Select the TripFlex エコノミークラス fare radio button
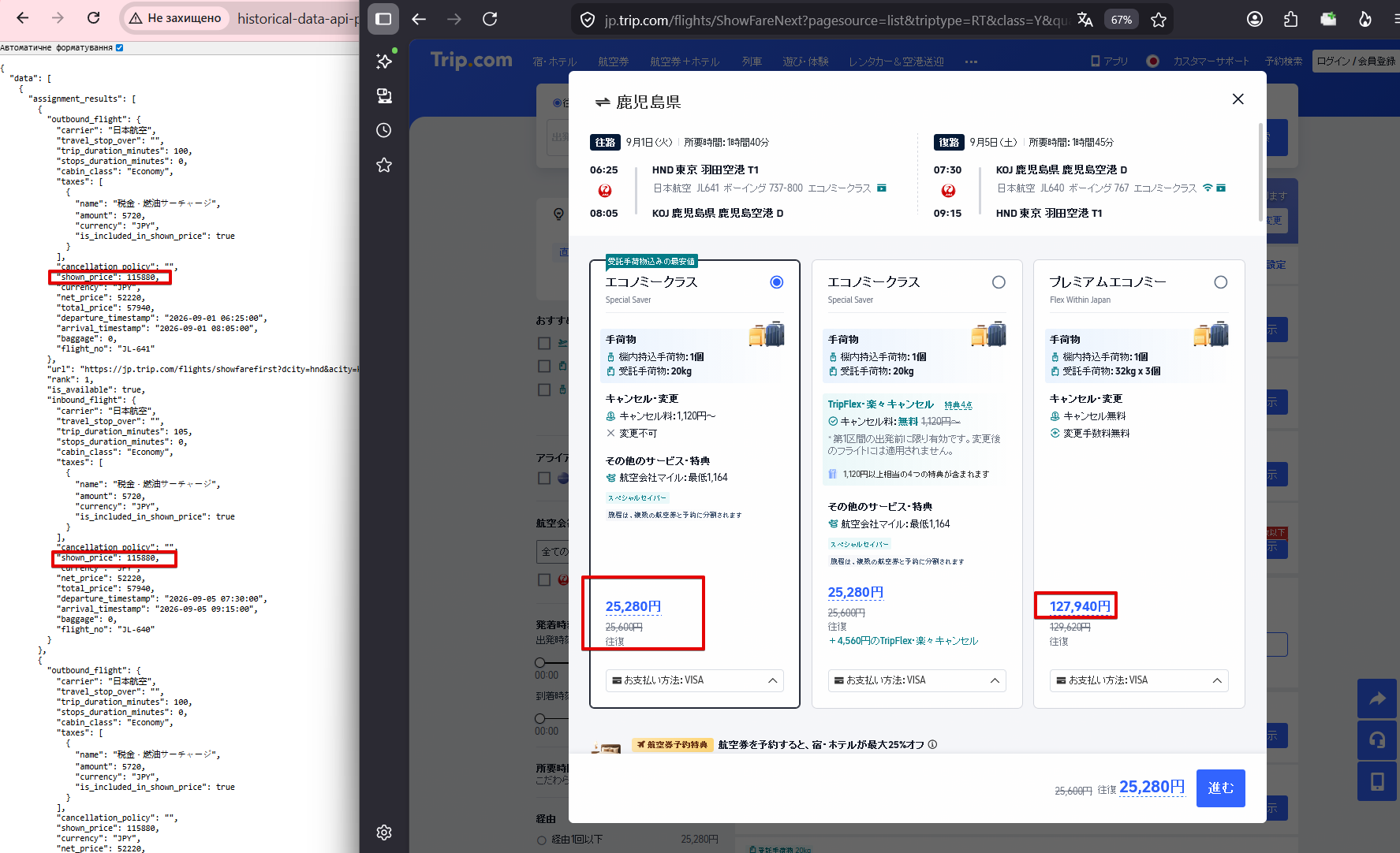This screenshot has height=853, width=1400. pos(999,282)
